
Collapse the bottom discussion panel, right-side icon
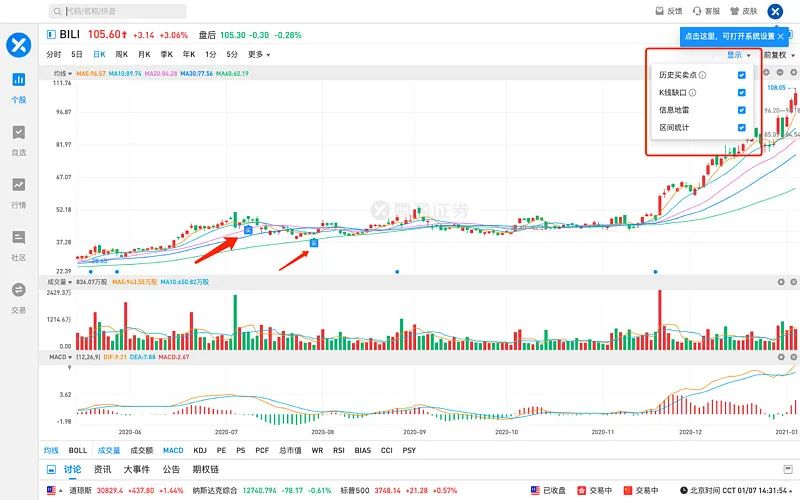(787, 469)
